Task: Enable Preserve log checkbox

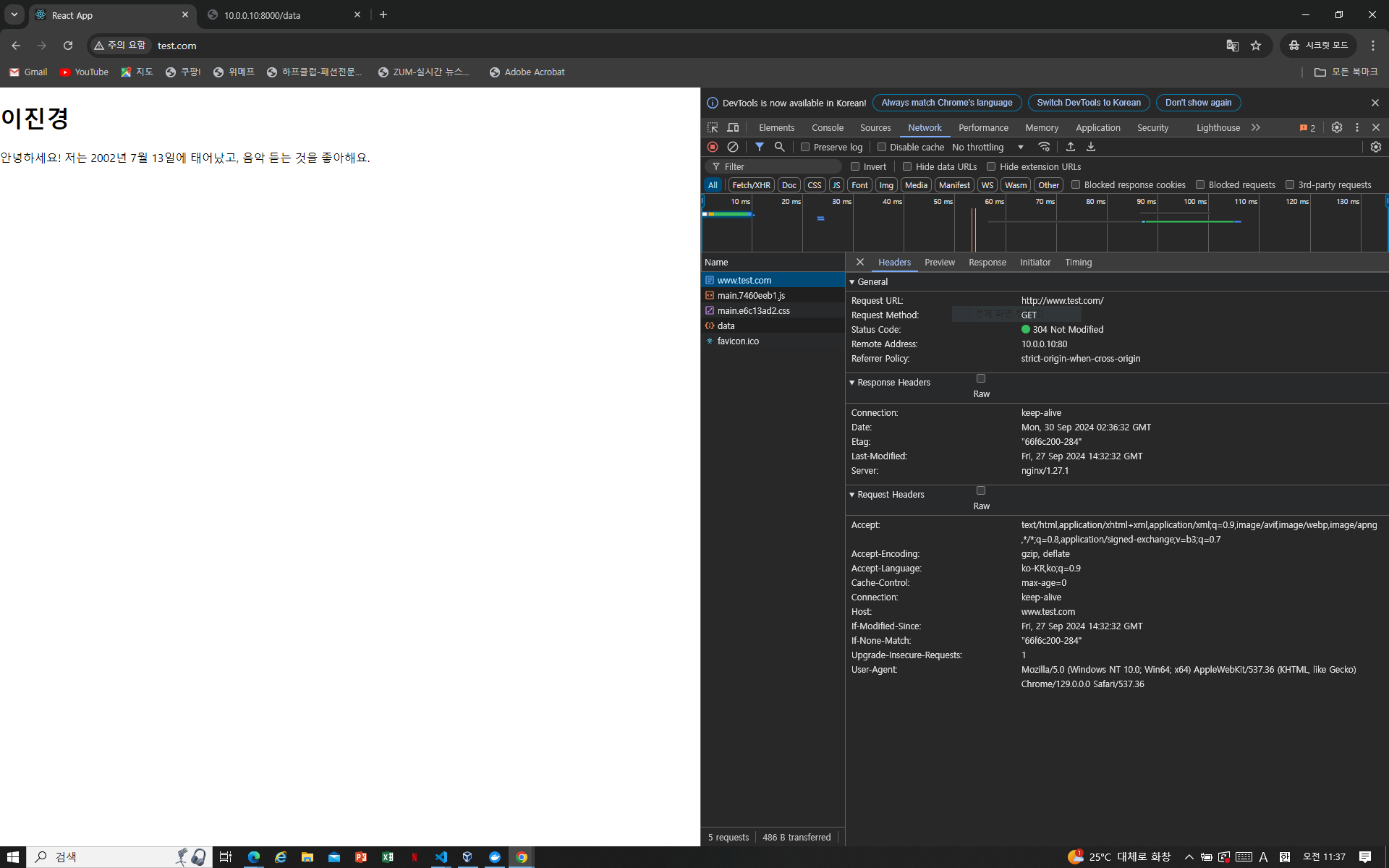Action: tap(805, 147)
